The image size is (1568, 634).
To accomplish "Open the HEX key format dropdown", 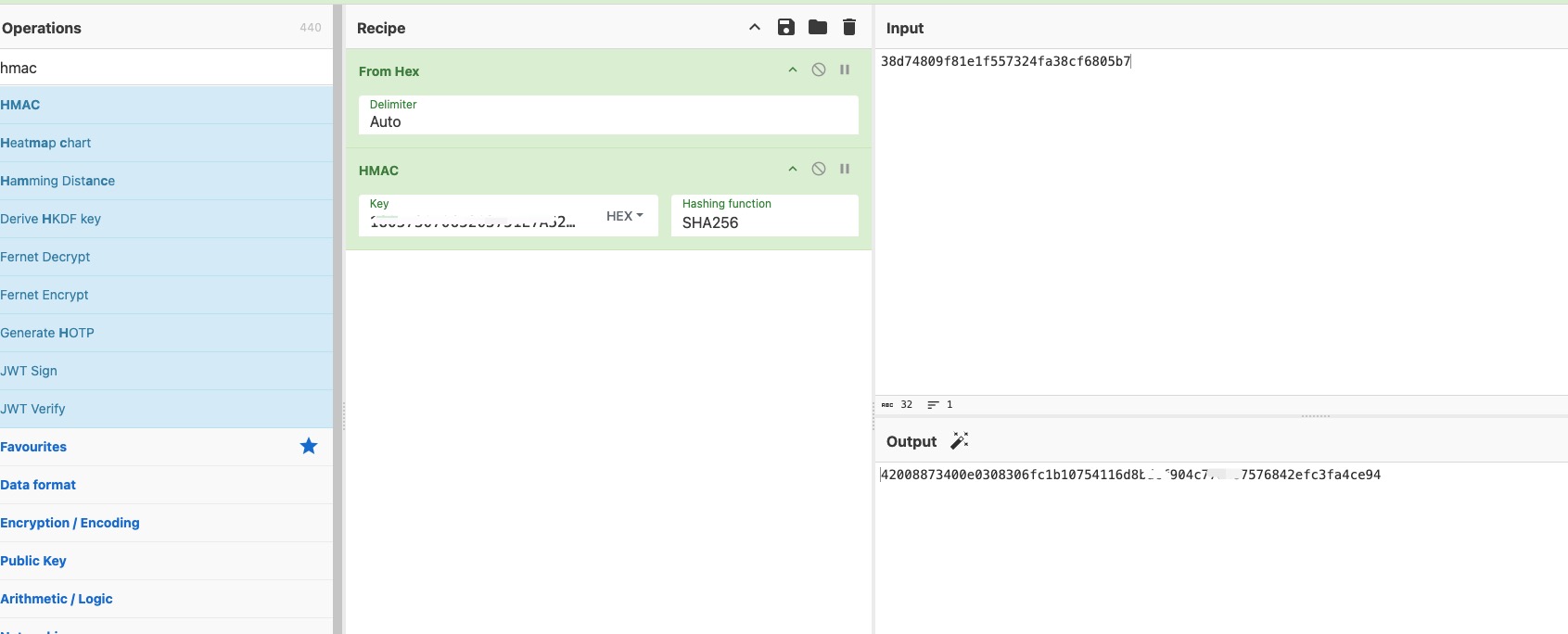I will 625,216.
